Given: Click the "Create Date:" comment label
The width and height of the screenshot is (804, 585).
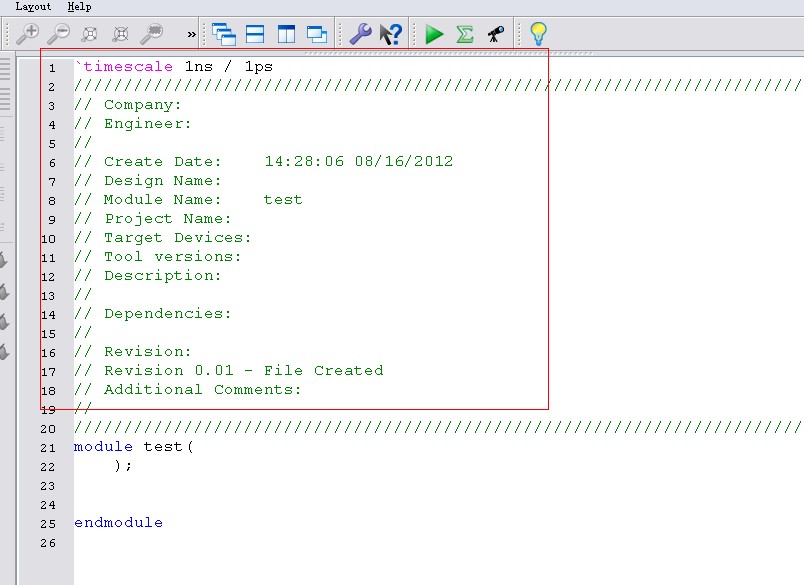Looking at the screenshot, I should click(x=163, y=162).
